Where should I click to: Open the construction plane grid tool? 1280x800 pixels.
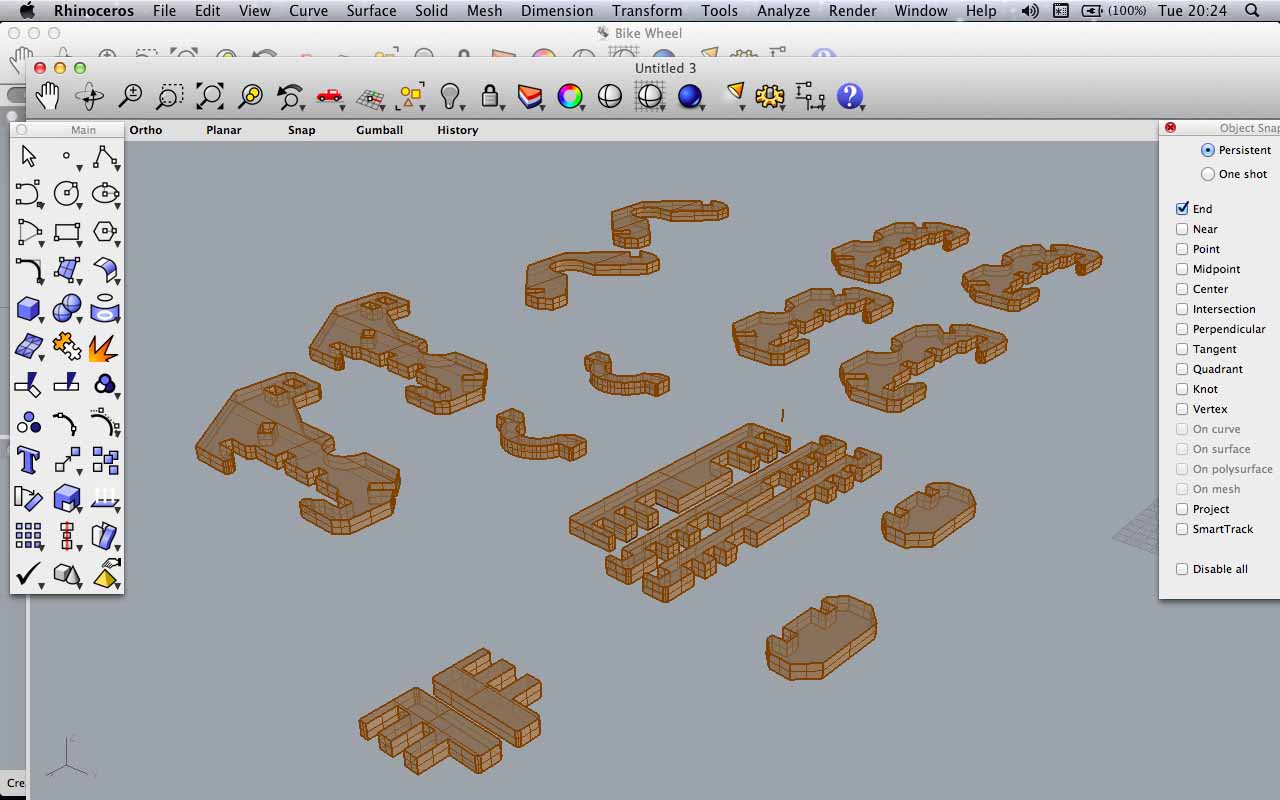370,97
